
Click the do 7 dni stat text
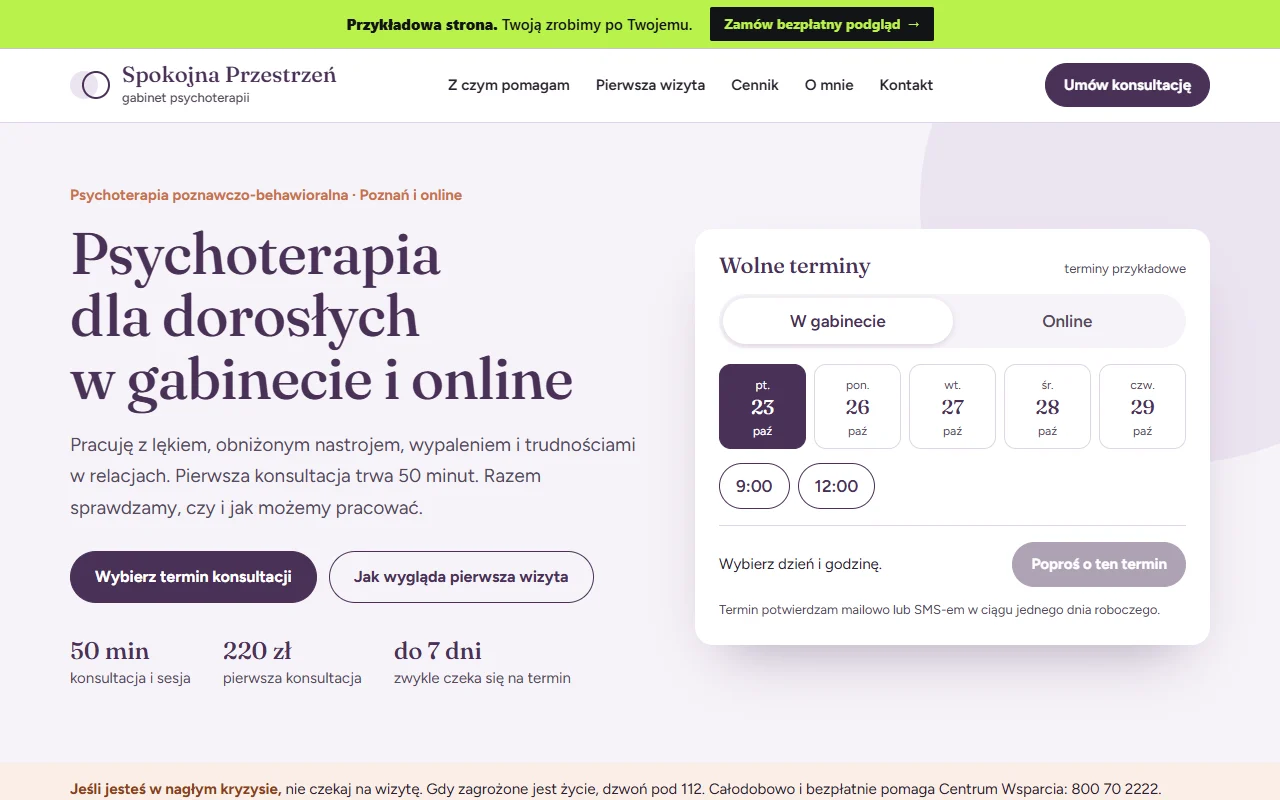click(438, 651)
